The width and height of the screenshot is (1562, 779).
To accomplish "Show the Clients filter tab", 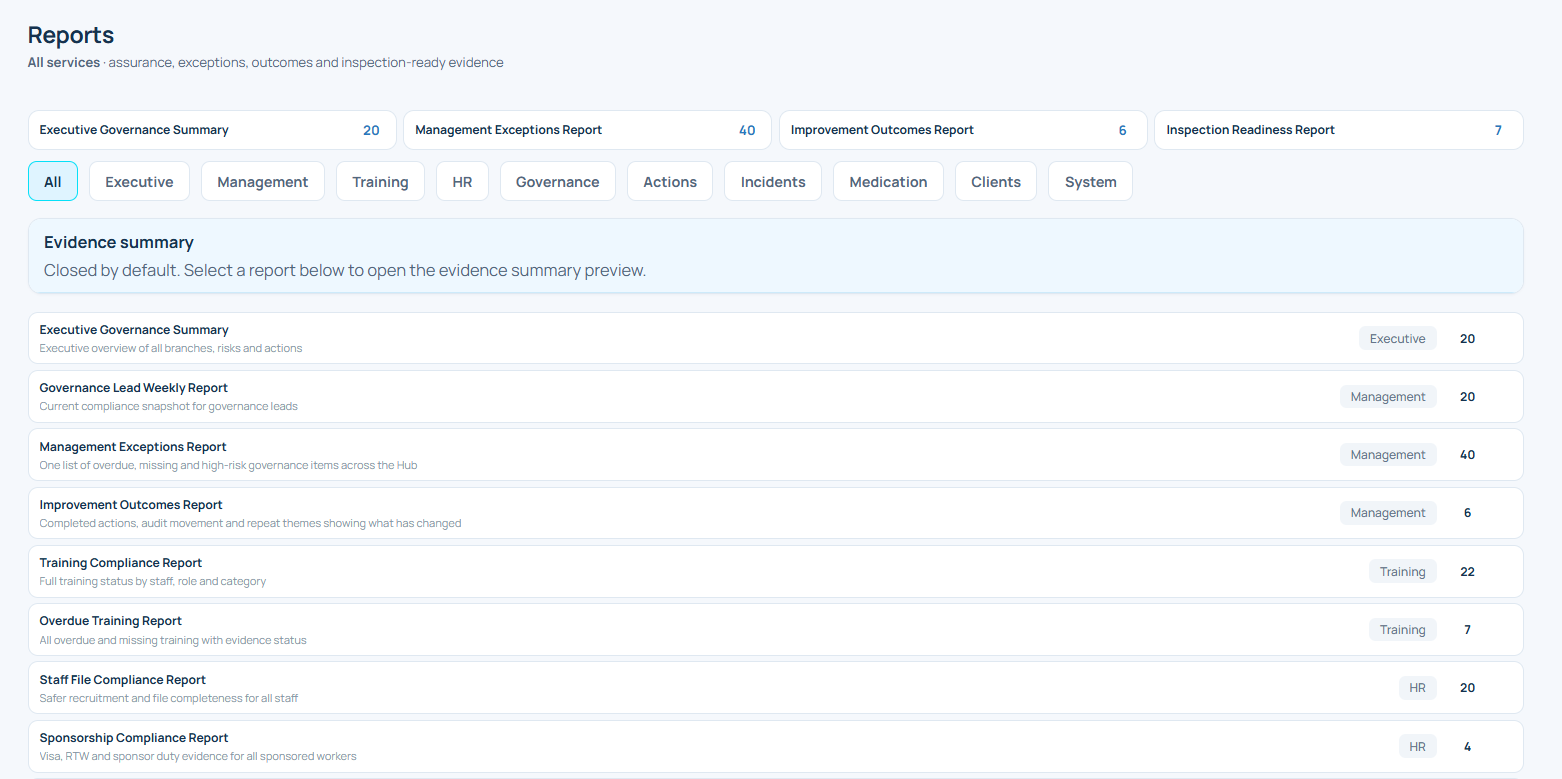I will click(x=996, y=181).
